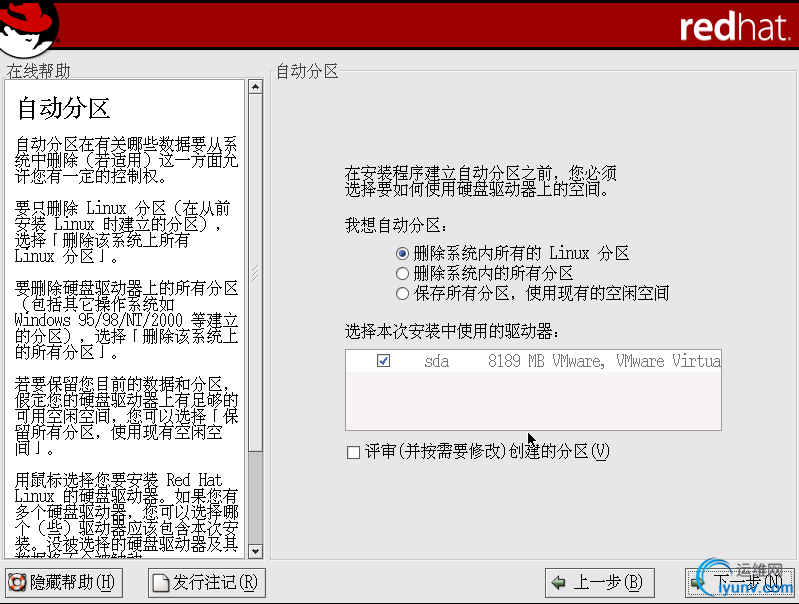
Task: Click the 自动分区 help heading
Action: (x=64, y=109)
